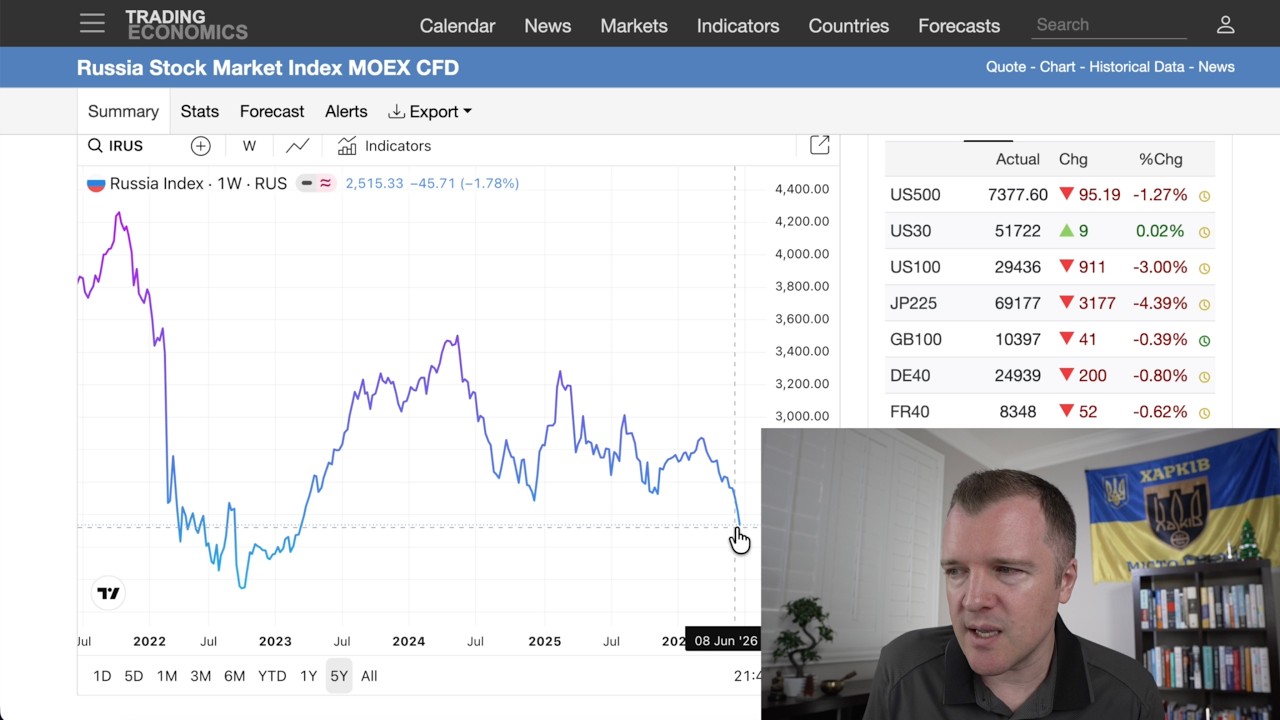Screen dimensions: 1280x720
Task: Change chart type with line icon
Action: pyautogui.click(x=297, y=146)
